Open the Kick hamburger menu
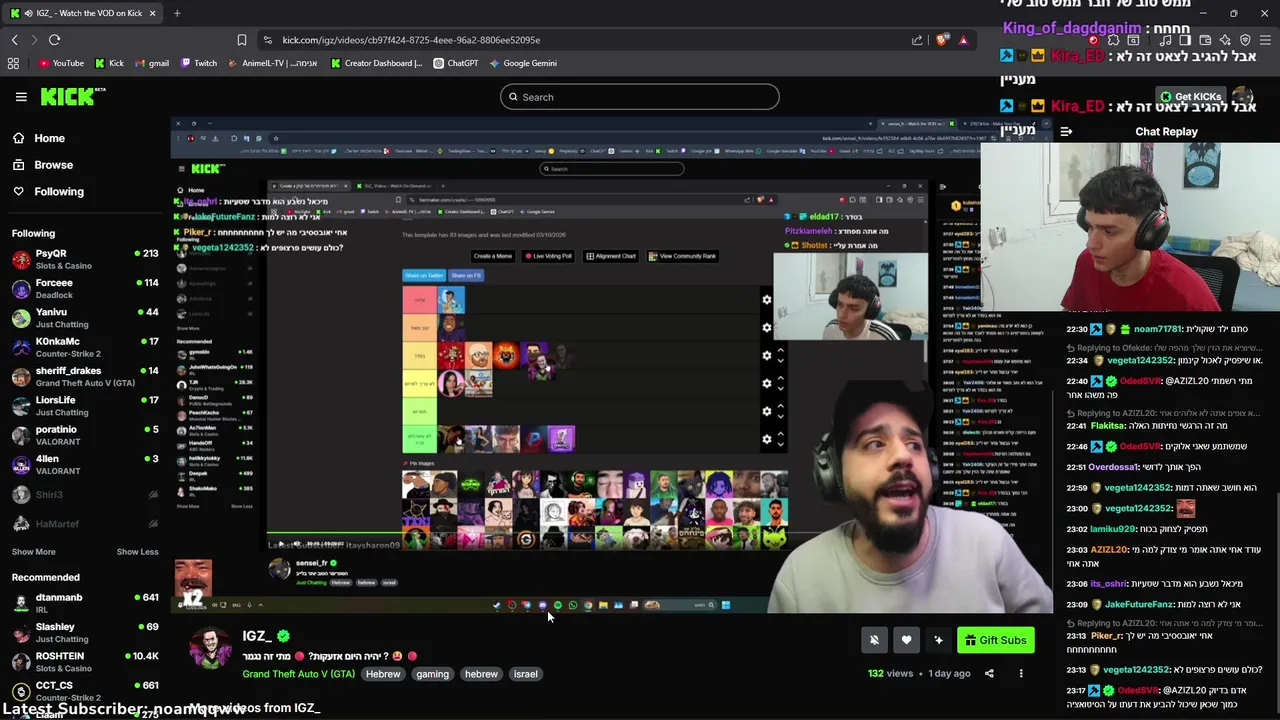1280x720 pixels. click(21, 97)
